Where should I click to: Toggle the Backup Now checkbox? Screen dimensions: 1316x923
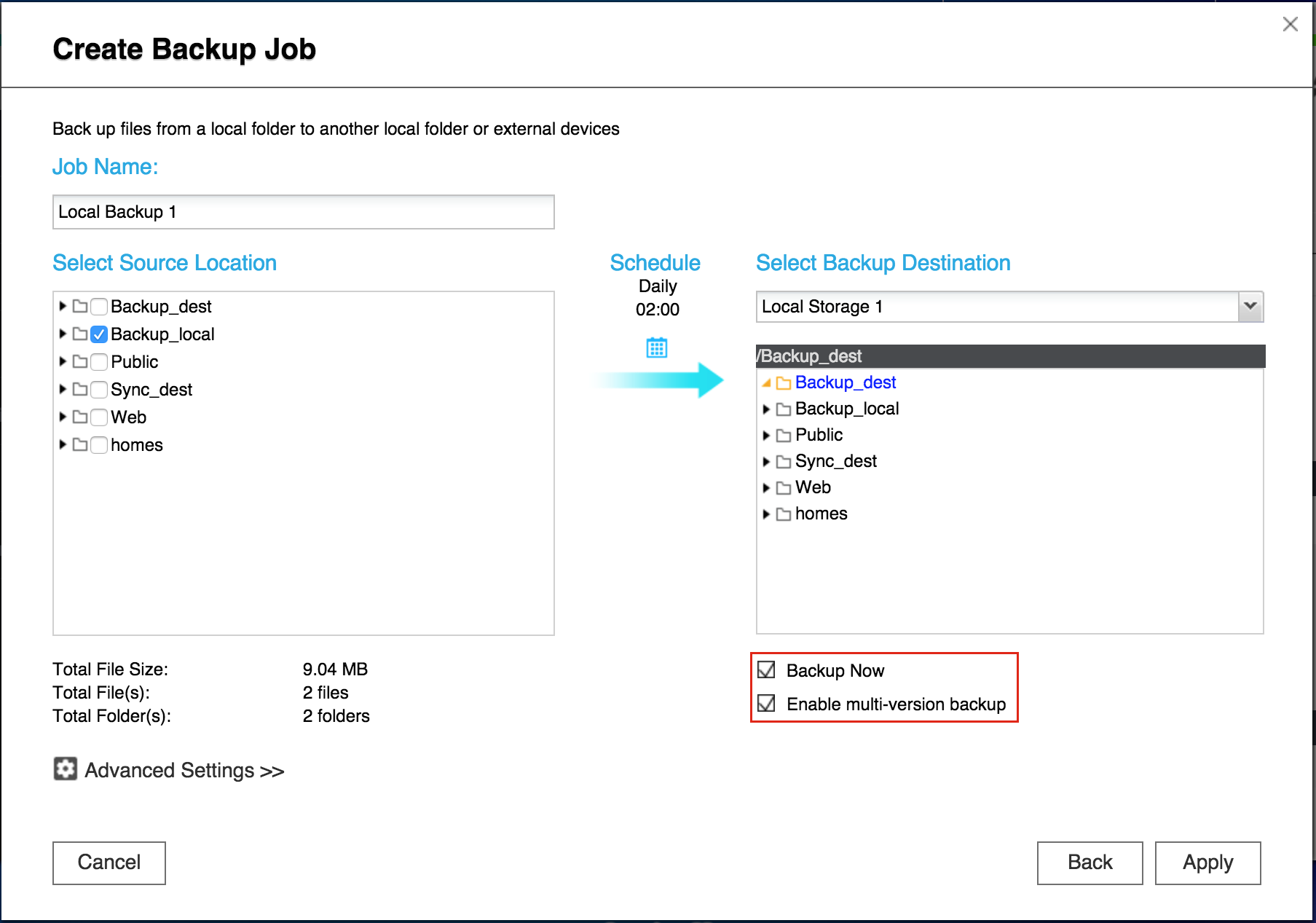coord(766,669)
